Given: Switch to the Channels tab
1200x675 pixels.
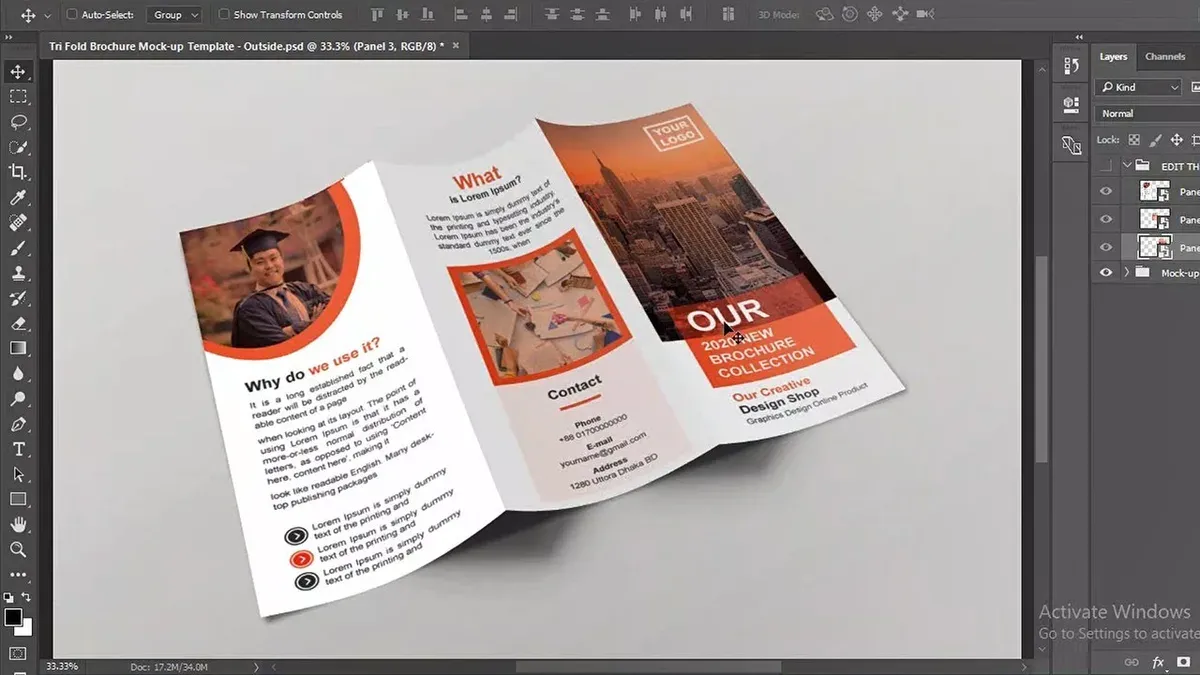Looking at the screenshot, I should point(1165,57).
